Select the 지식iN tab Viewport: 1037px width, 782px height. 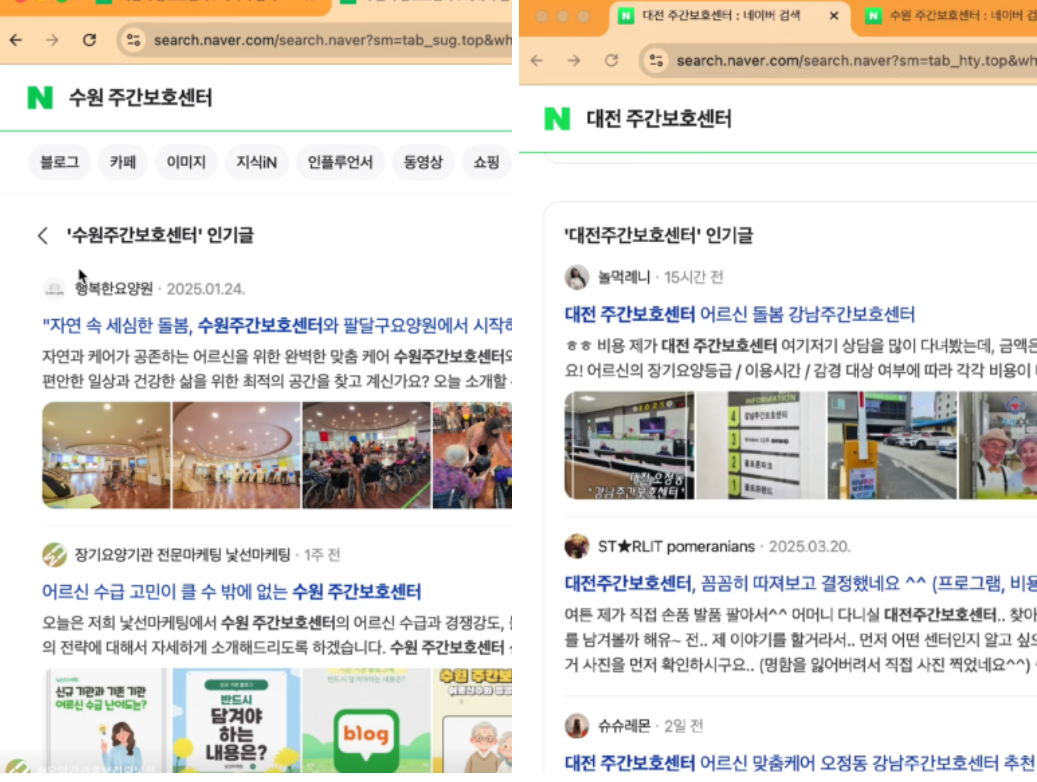click(x=257, y=162)
